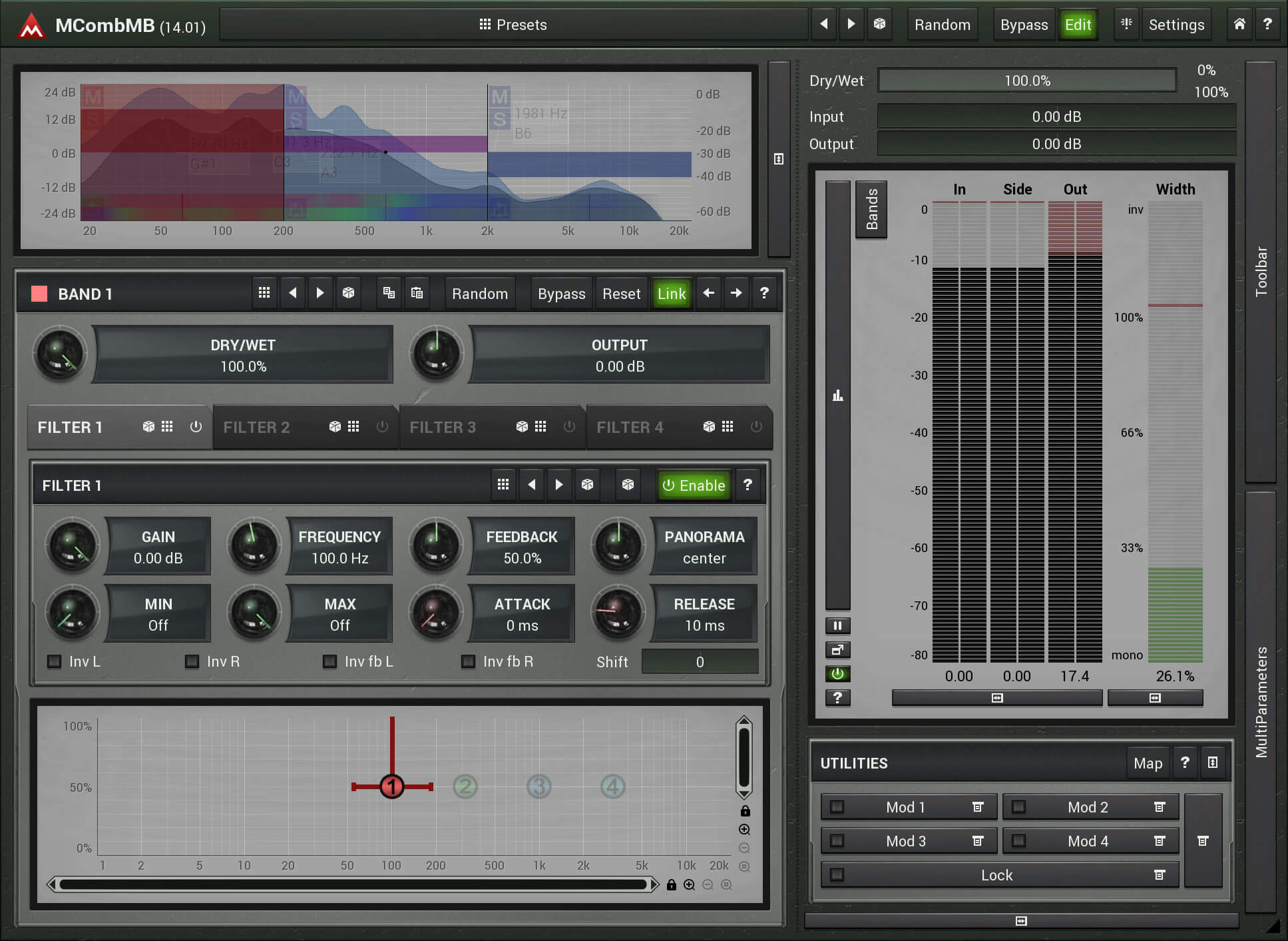Paste Band 1 settings icon

pyautogui.click(x=417, y=293)
